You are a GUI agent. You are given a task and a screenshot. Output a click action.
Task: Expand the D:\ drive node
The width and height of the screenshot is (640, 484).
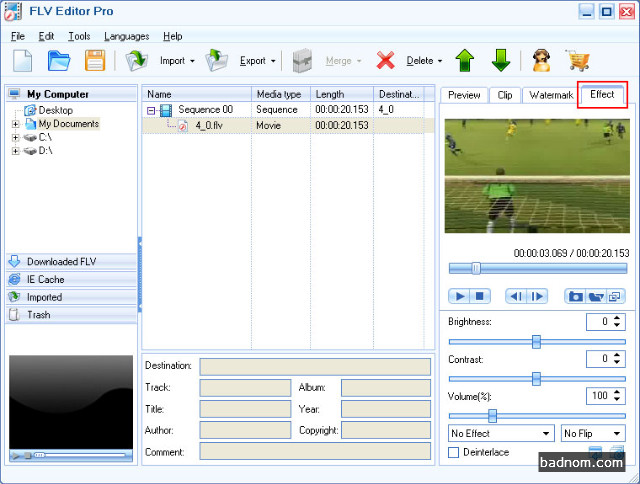coord(16,151)
